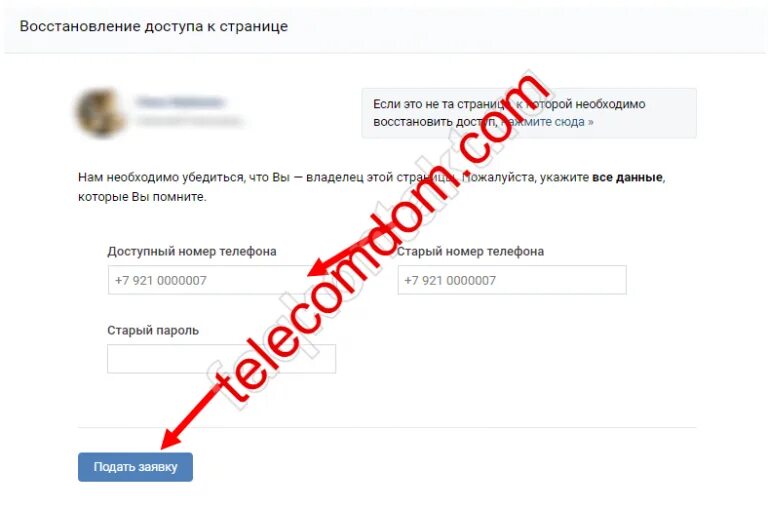768x511 pixels.
Task: Click the Если это не та страница notice box
Action: pyautogui.click(x=529, y=113)
